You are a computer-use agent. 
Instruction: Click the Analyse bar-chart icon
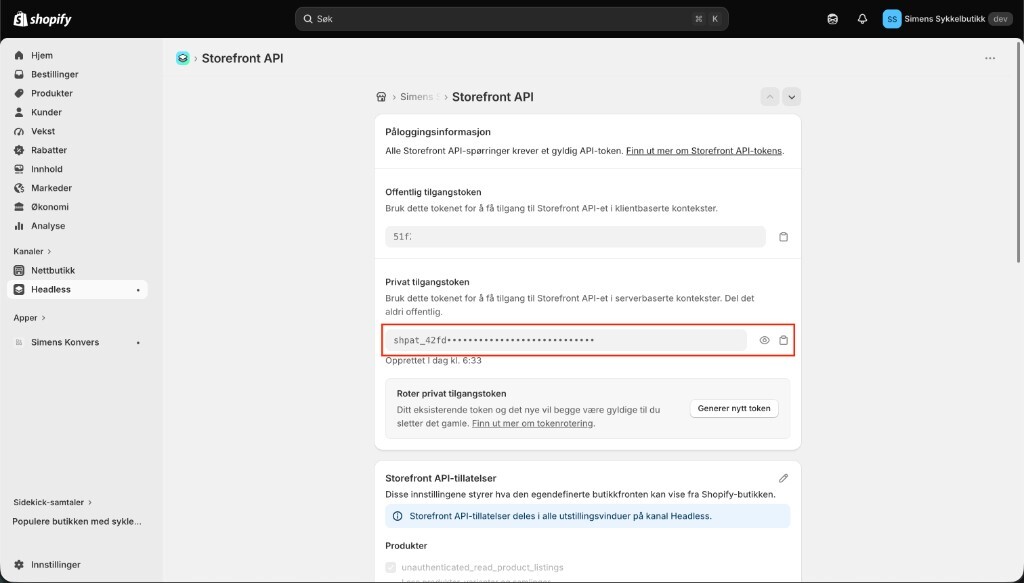[19, 226]
